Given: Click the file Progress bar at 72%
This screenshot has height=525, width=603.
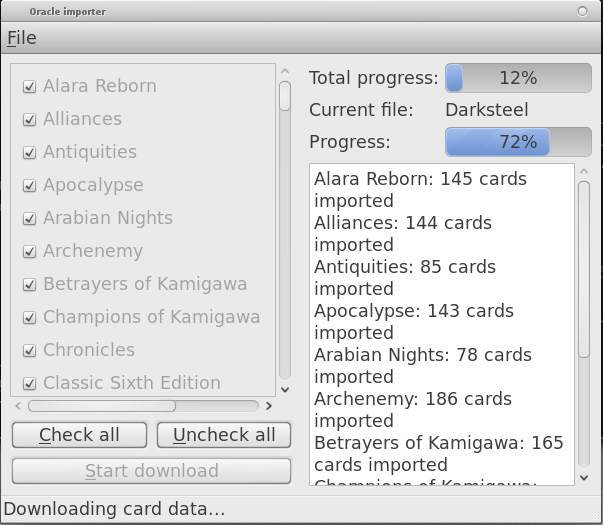Looking at the screenshot, I should [x=518, y=142].
